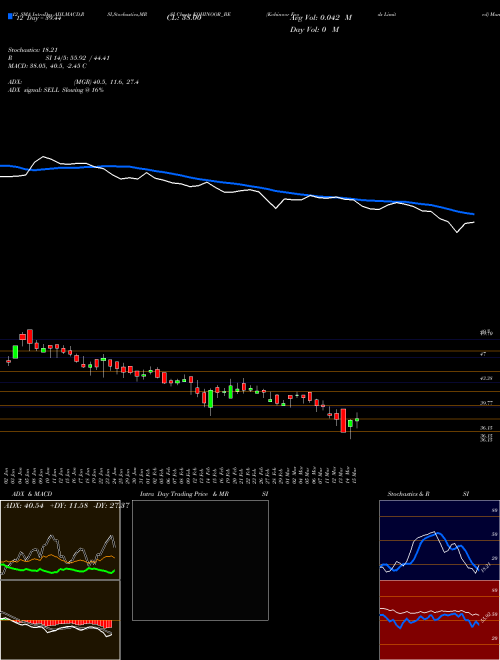Viewport: 500px width, 660px height.
Task: Click the '47' price axis label
Action: 483,354
